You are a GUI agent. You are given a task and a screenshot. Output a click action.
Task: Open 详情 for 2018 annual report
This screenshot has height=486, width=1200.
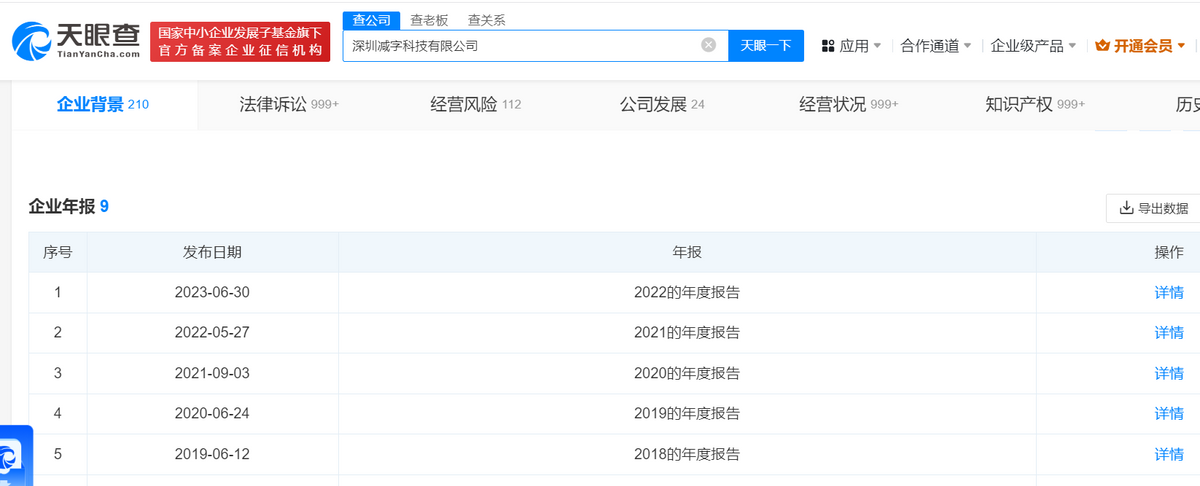[1169, 454]
